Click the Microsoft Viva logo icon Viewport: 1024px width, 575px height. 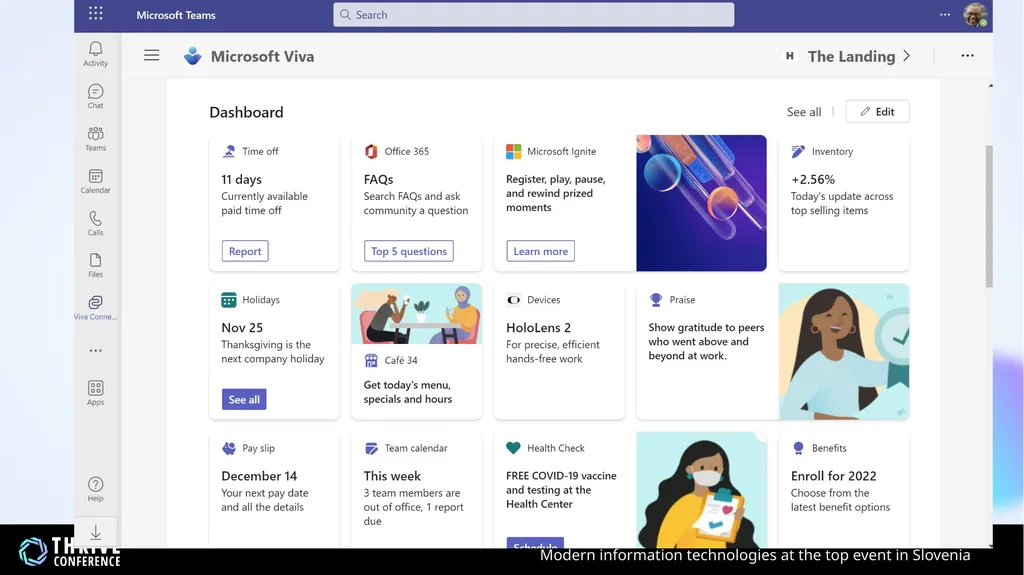193,56
